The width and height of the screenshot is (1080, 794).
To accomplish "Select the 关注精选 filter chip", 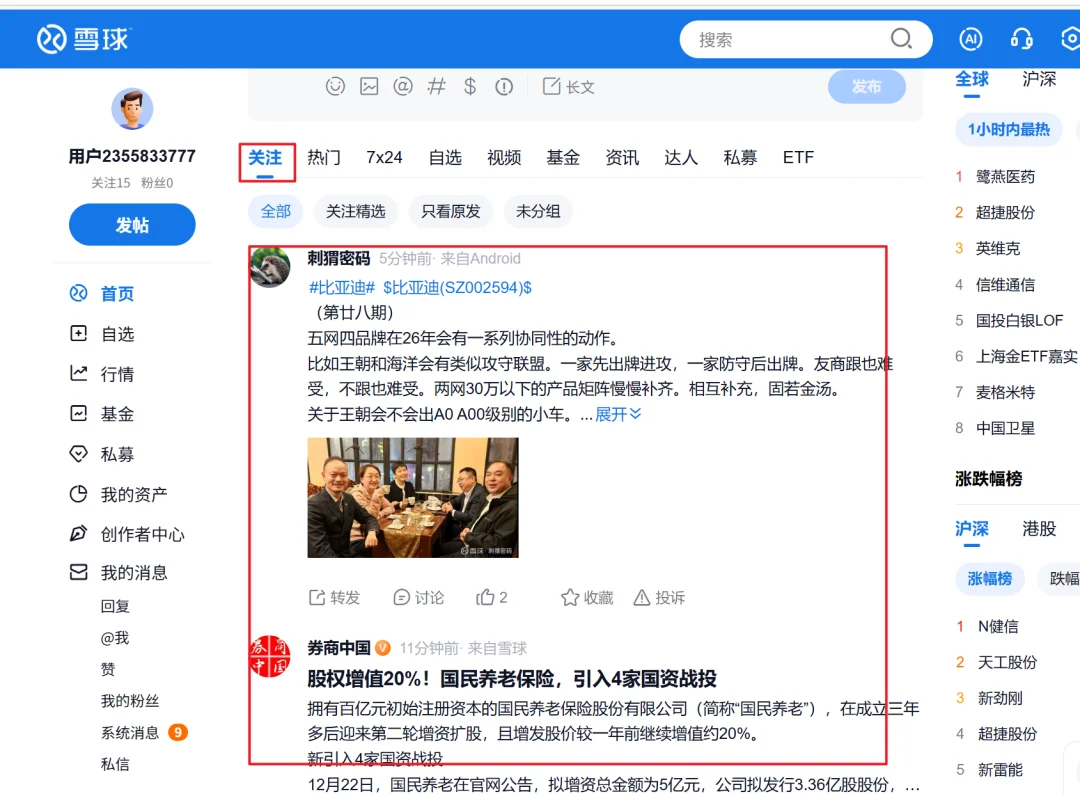I will [355, 211].
